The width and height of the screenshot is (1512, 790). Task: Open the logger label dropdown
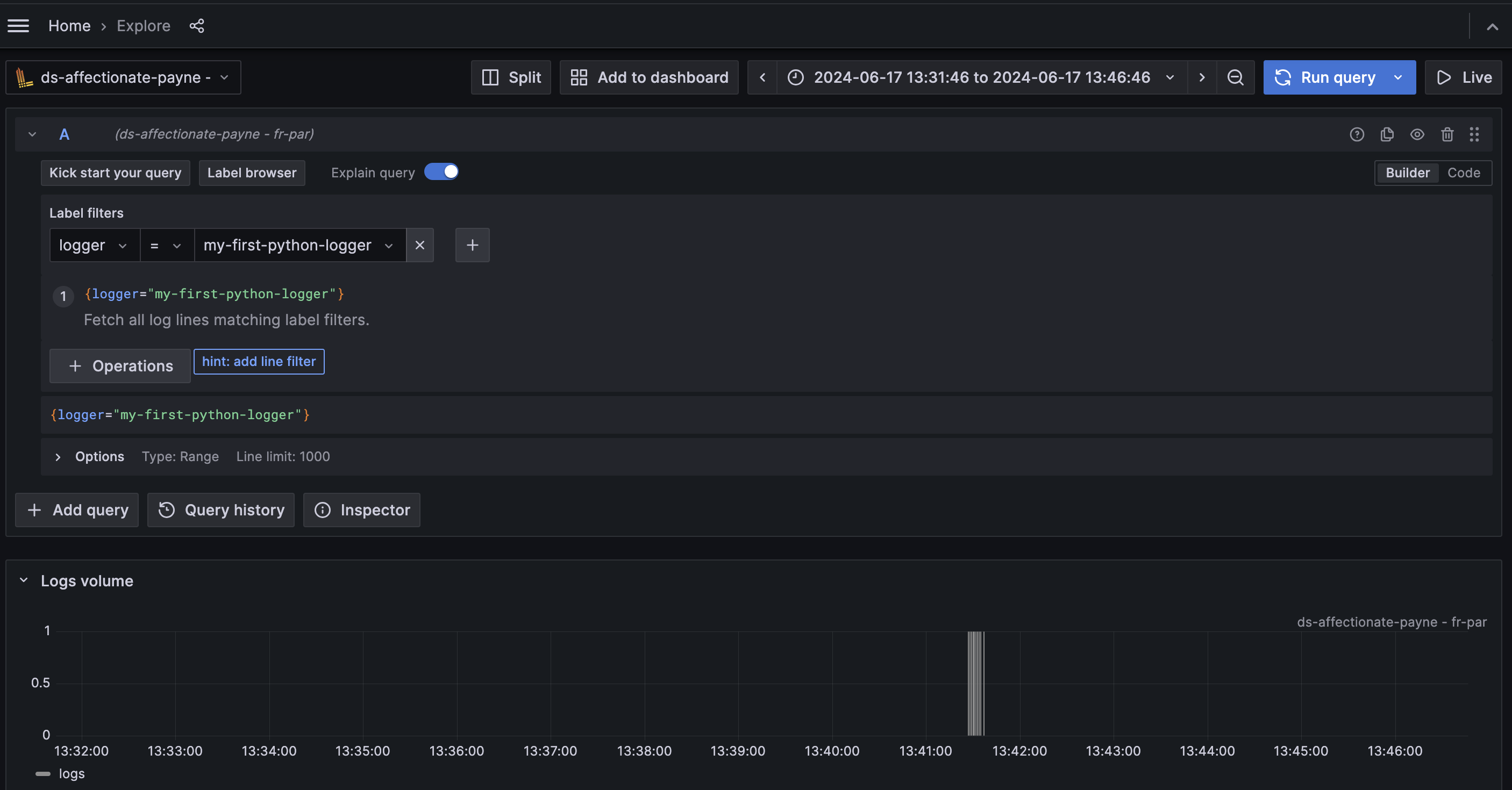point(94,245)
